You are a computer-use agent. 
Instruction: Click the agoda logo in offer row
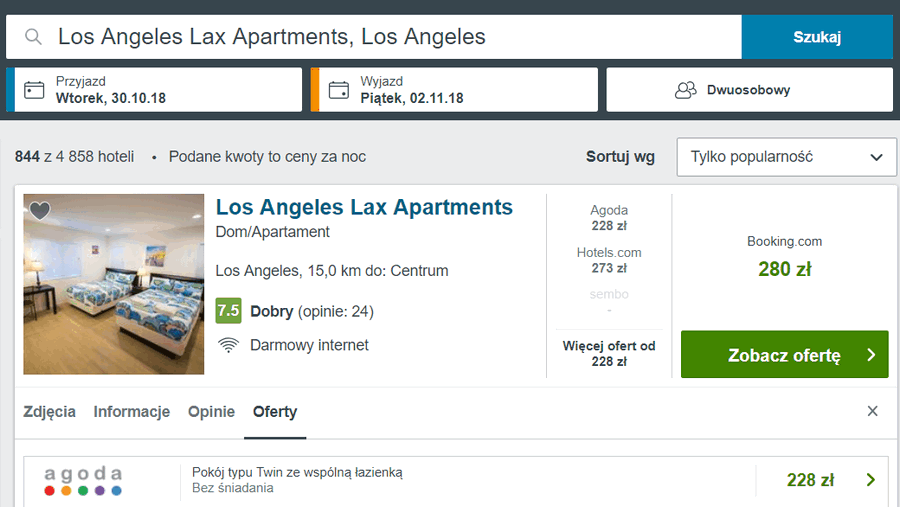(x=83, y=480)
